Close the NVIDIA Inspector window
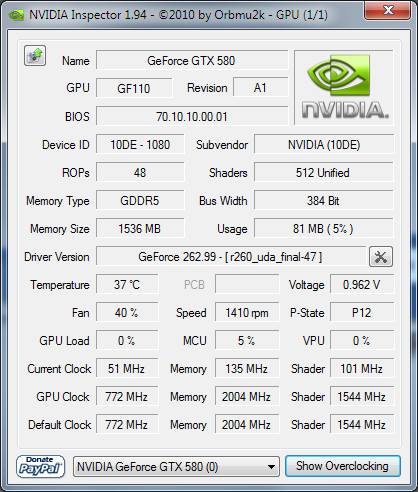418x492 pixels. (388, 10)
